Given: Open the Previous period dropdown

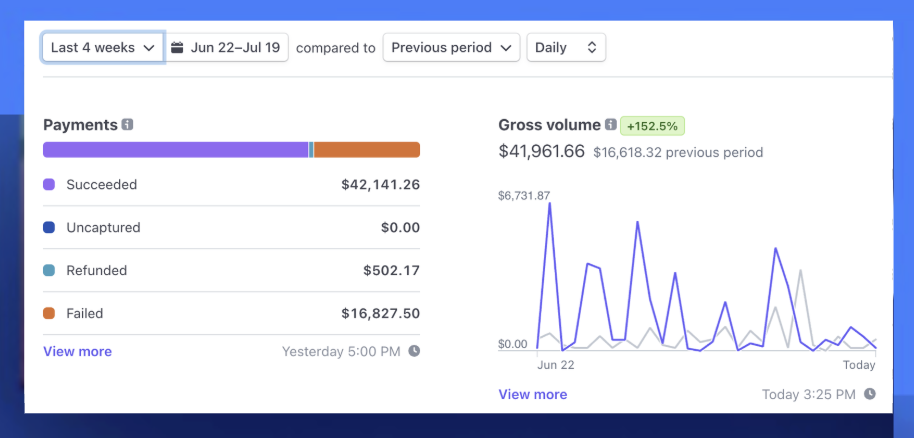Looking at the screenshot, I should 451,47.
